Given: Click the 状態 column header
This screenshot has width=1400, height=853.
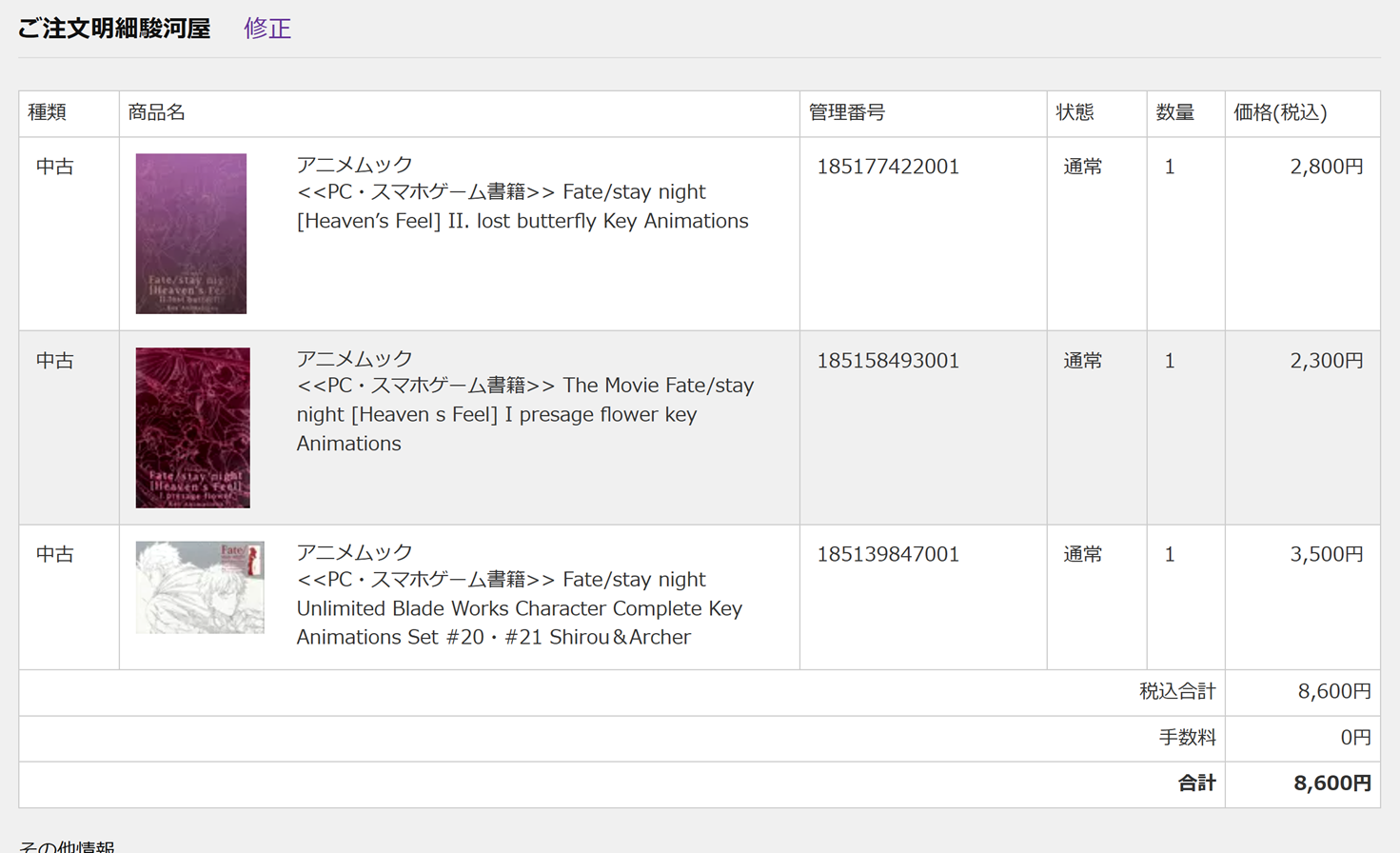Looking at the screenshot, I should (x=1075, y=112).
